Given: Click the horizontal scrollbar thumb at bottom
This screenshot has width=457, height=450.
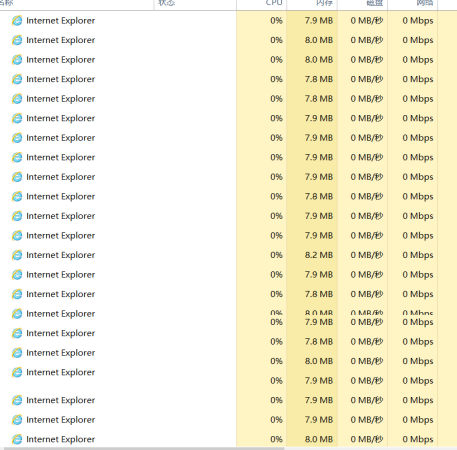Looking at the screenshot, I should pyautogui.click(x=143, y=448).
